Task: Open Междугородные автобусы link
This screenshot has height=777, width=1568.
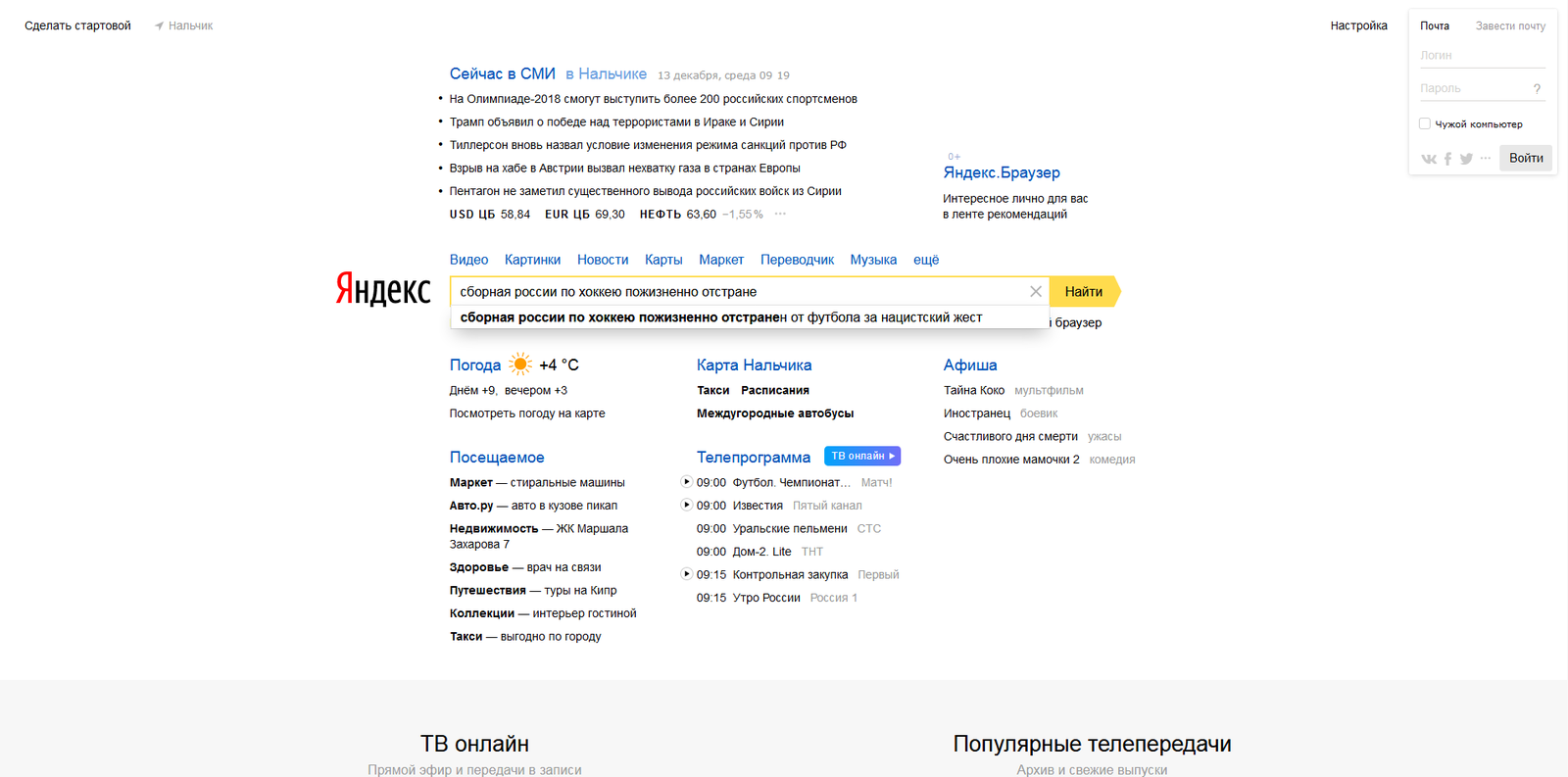Action: pyautogui.click(x=775, y=413)
